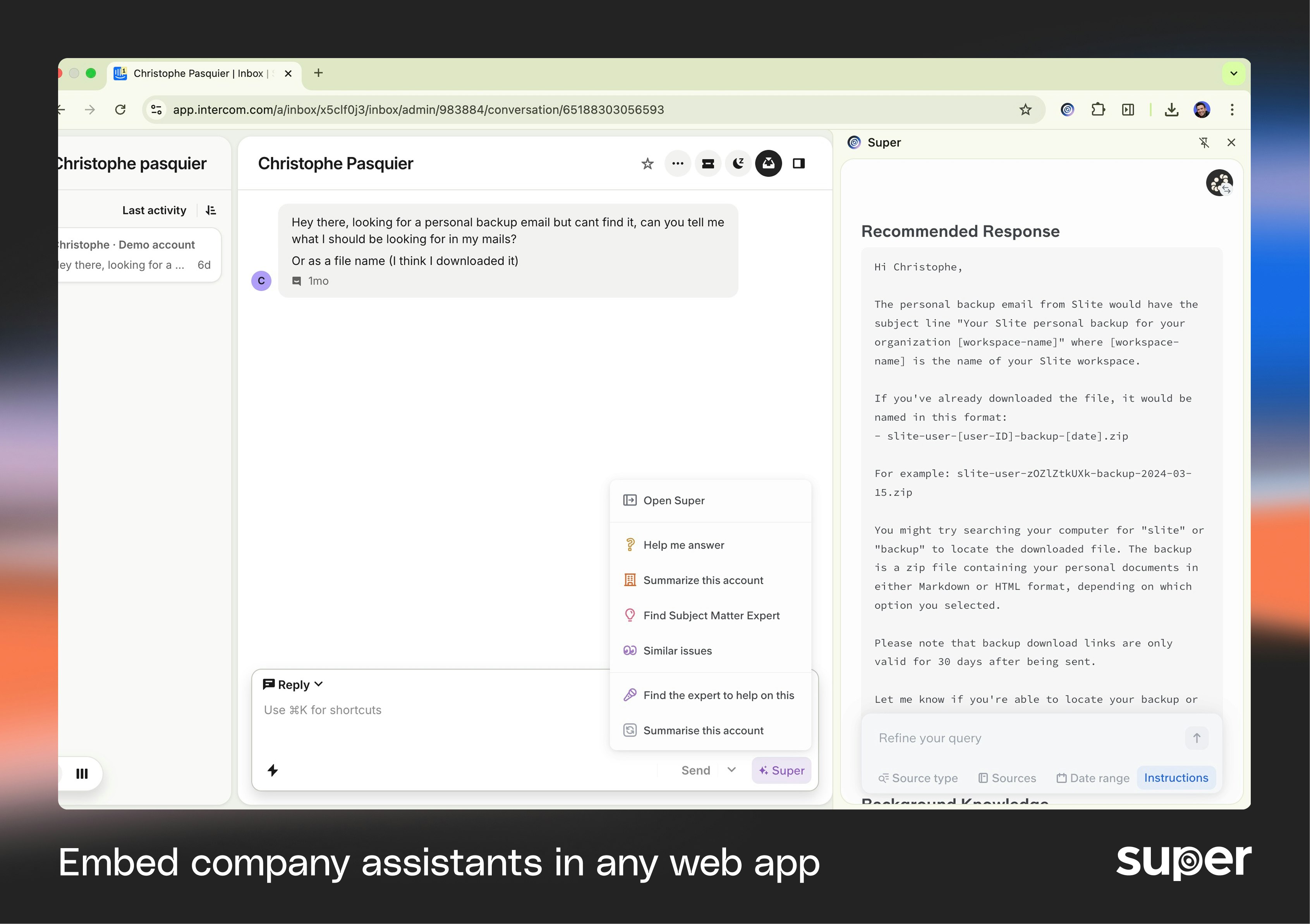
Task: Open the Source type filter
Action: point(918,778)
